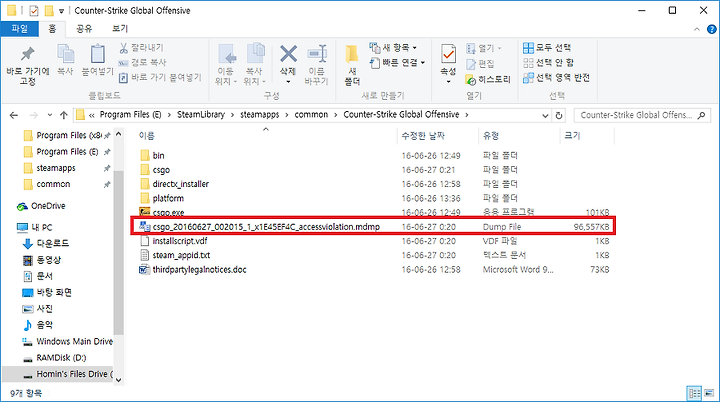Click the Delete (삭제) X icon
The height and width of the screenshot is (402, 720).
(x=288, y=54)
